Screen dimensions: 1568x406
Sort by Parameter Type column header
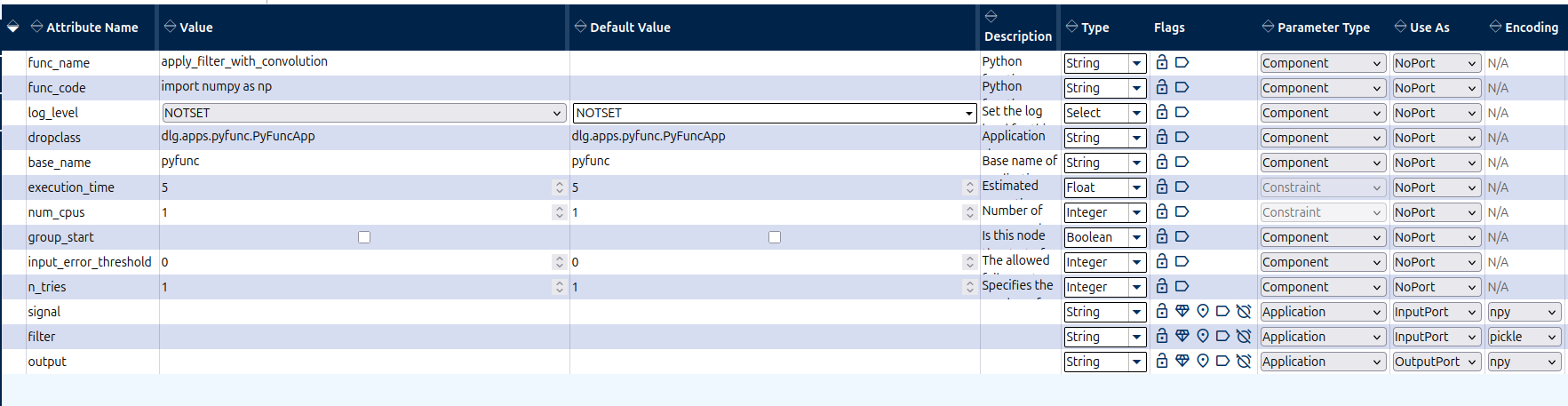click(x=1316, y=28)
